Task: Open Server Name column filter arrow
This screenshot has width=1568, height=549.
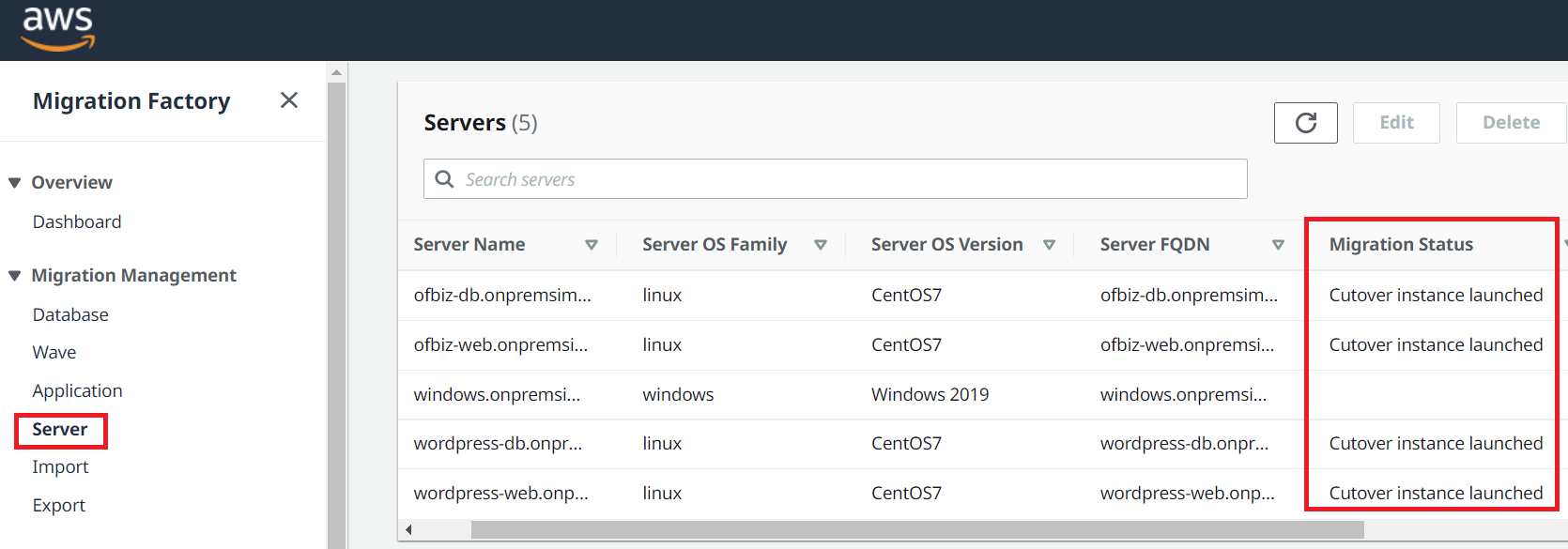Action: coord(592,245)
